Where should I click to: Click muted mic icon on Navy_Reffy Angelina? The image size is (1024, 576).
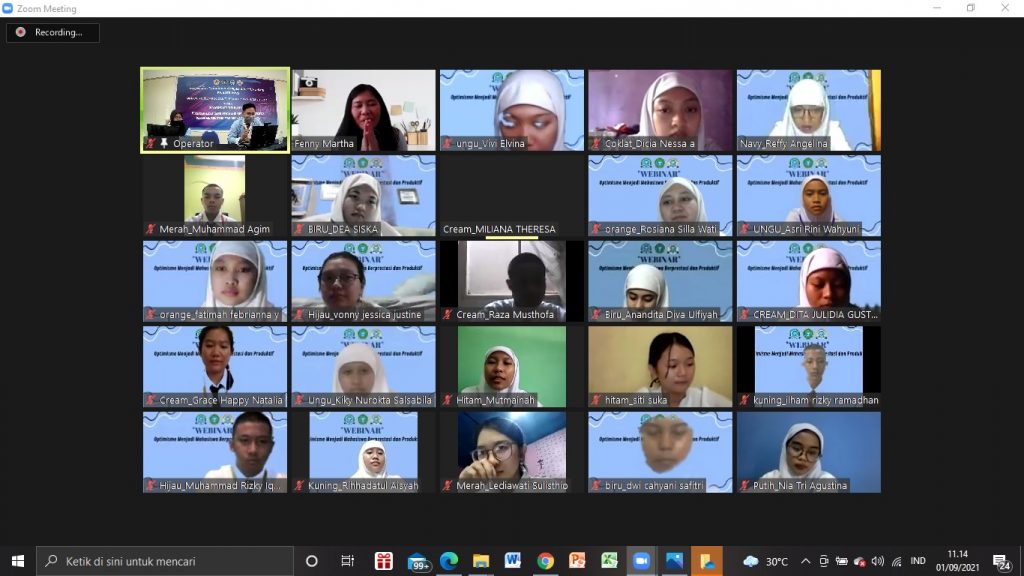[745, 144]
